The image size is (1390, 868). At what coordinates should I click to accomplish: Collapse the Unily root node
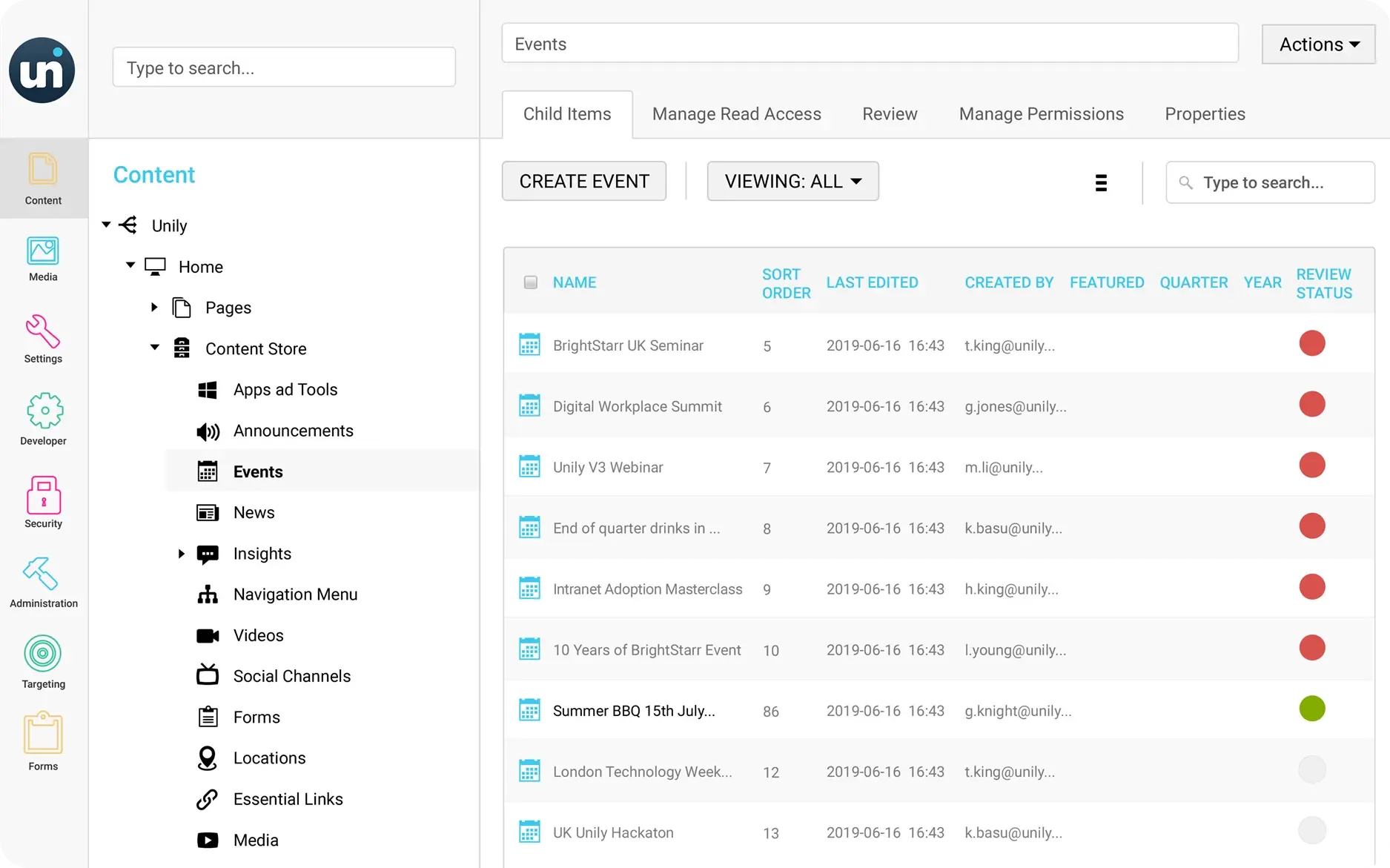106,225
